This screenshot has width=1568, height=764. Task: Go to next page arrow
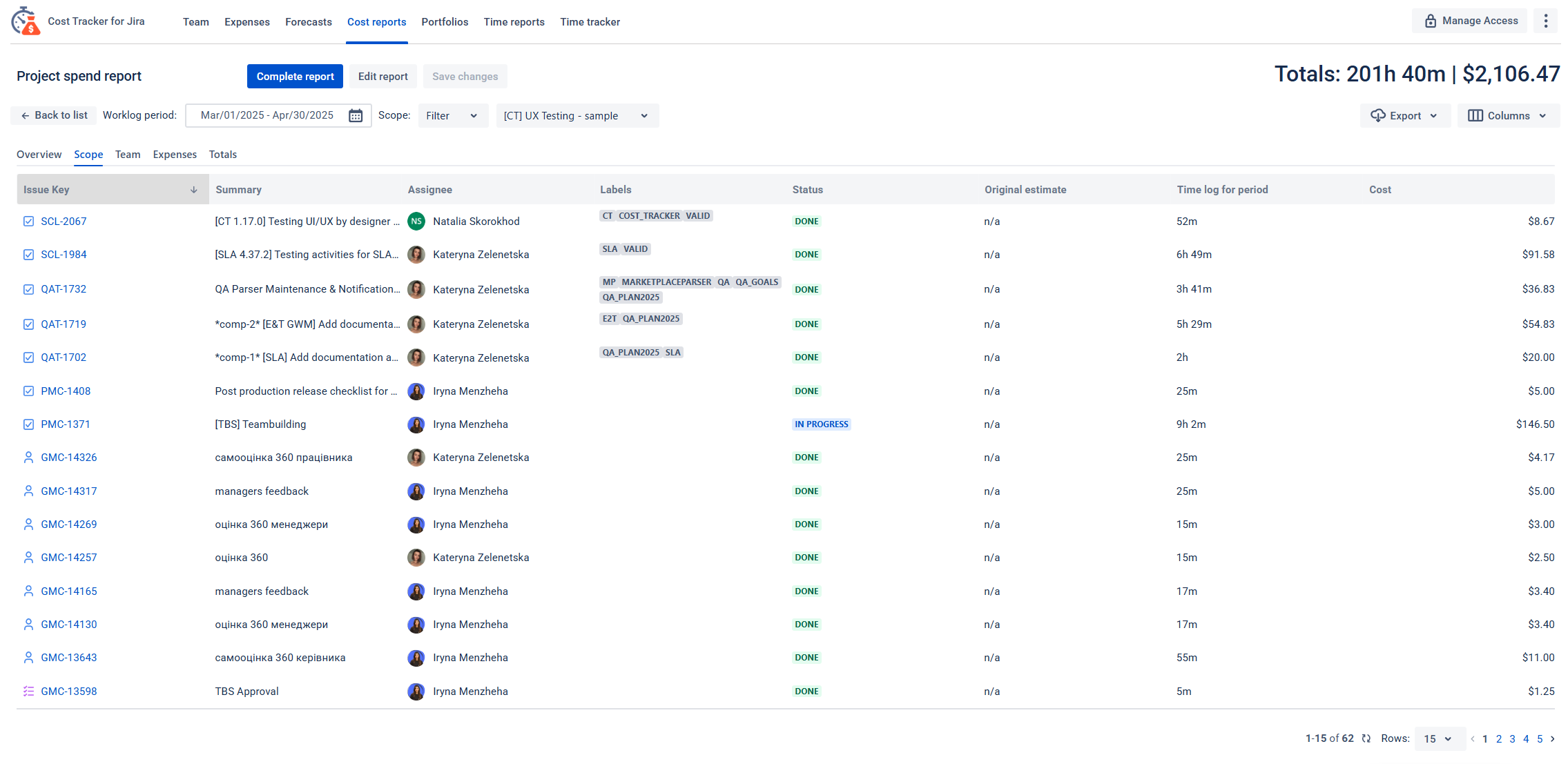pyautogui.click(x=1553, y=738)
